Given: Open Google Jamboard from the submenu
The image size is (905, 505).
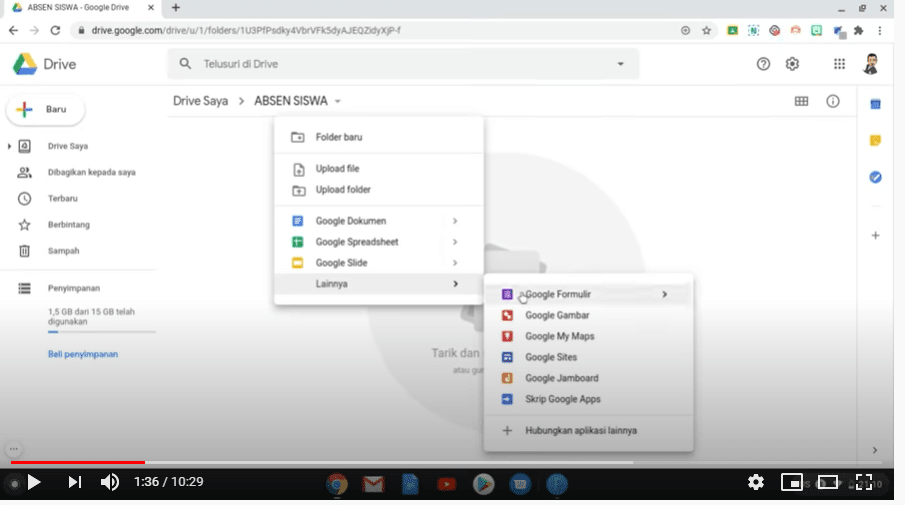Looking at the screenshot, I should point(588,378).
